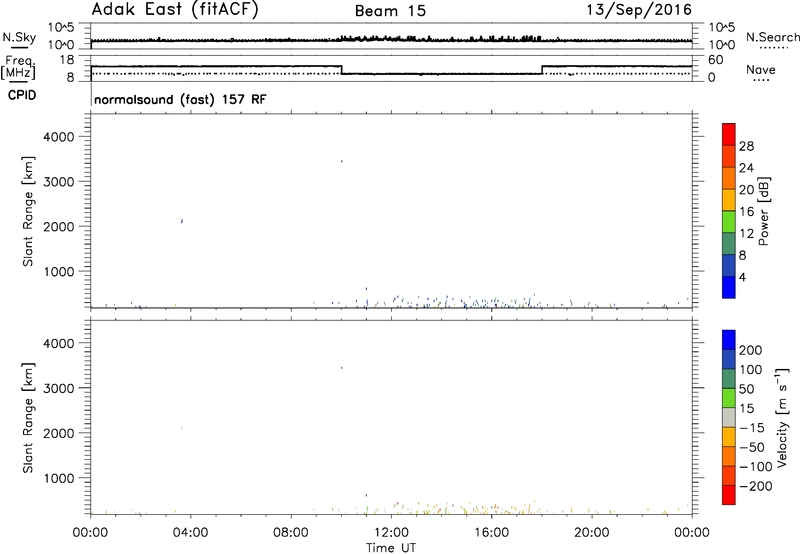800x554 pixels.
Task: Click the 'Beam 15' header label
Action: 390,11
